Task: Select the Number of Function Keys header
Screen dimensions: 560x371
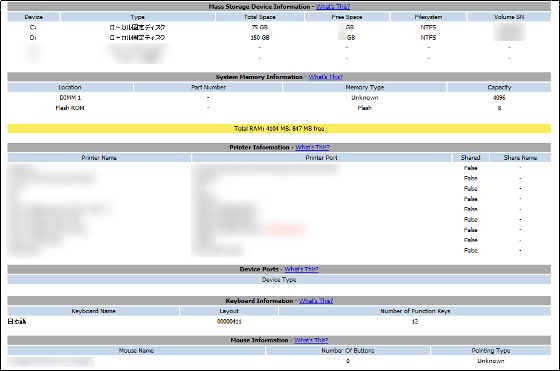Action: [415, 311]
